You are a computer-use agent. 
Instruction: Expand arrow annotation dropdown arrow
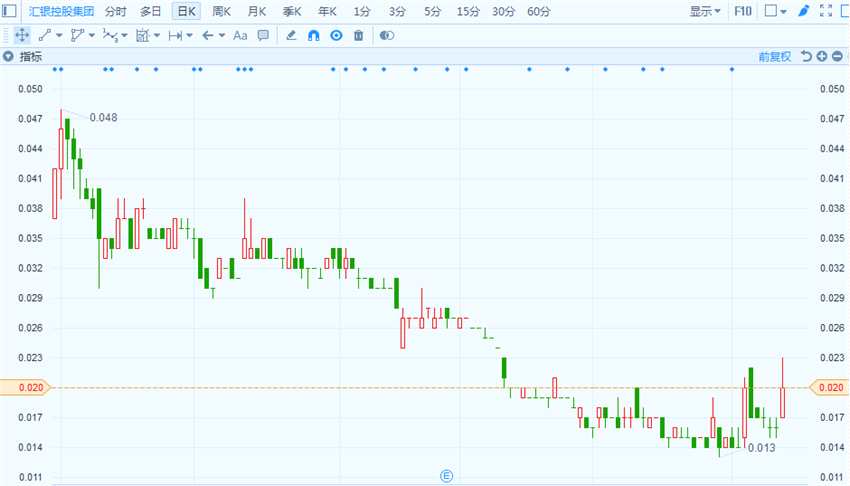222,36
